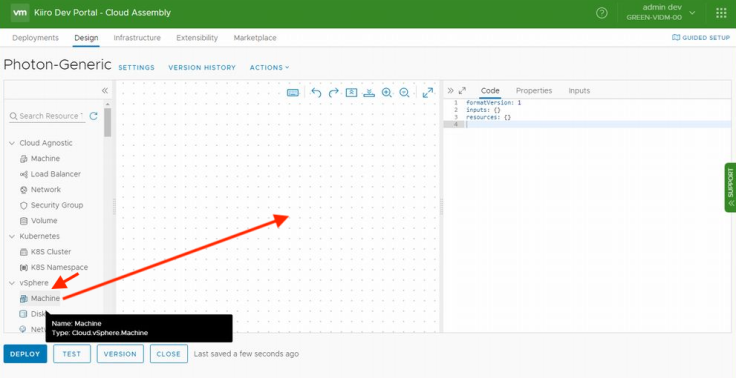Go to the Infrastructure tab

point(137,38)
